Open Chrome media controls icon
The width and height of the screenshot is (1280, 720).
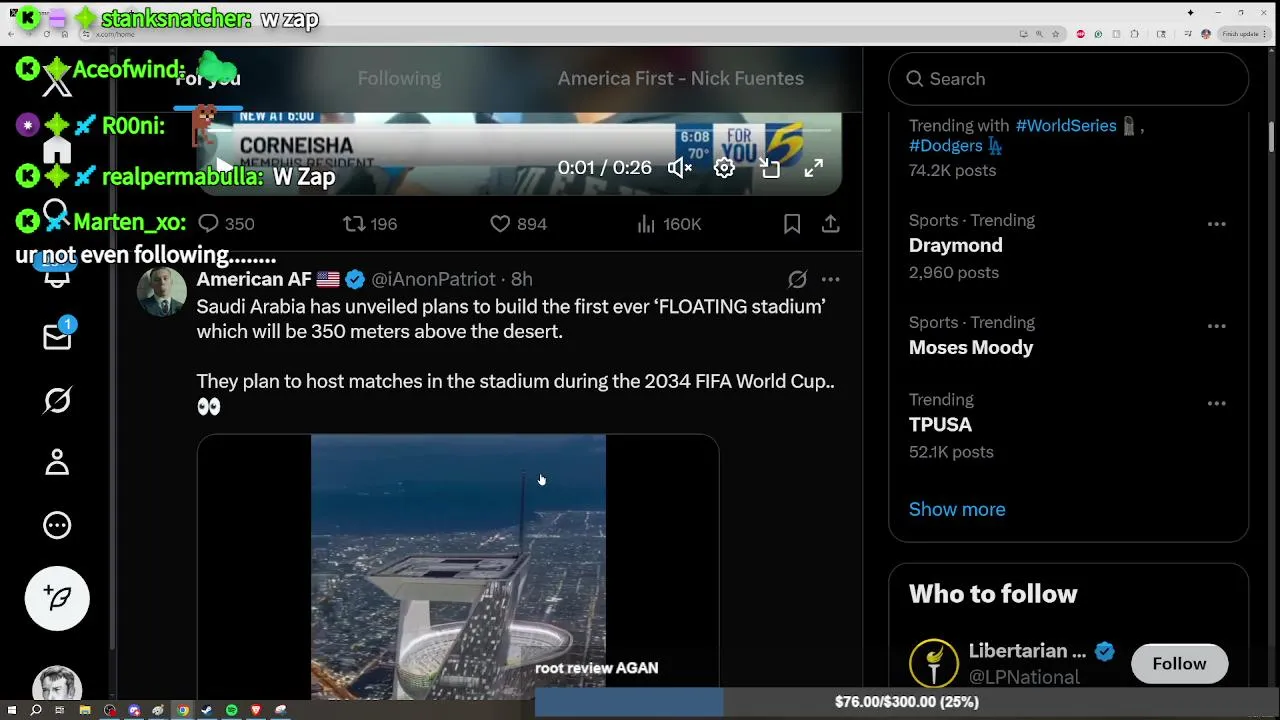pyautogui.click(x=1188, y=34)
